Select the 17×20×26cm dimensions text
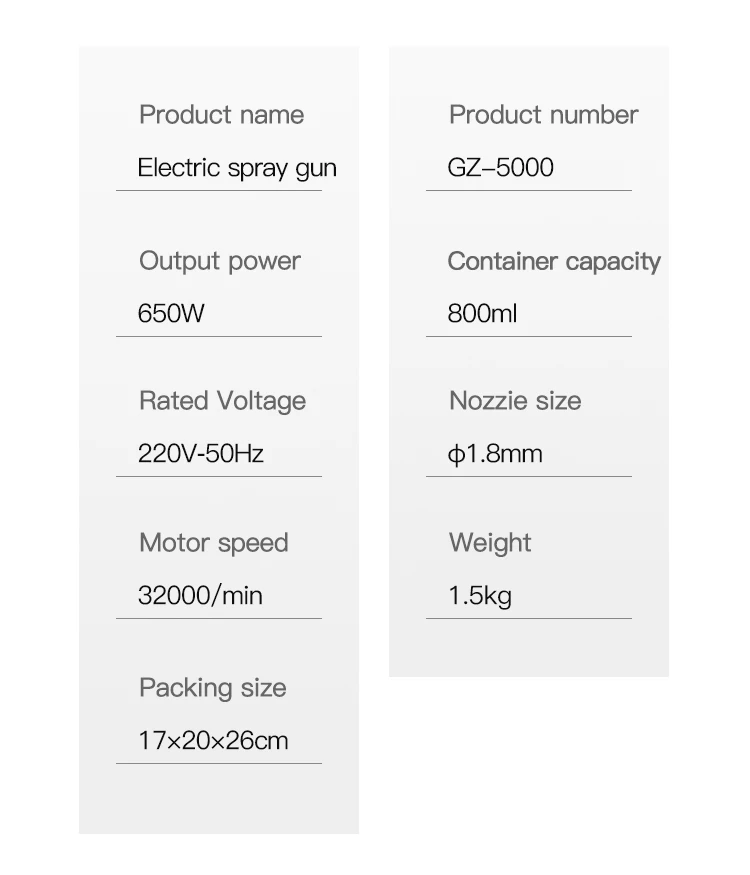 pos(213,741)
